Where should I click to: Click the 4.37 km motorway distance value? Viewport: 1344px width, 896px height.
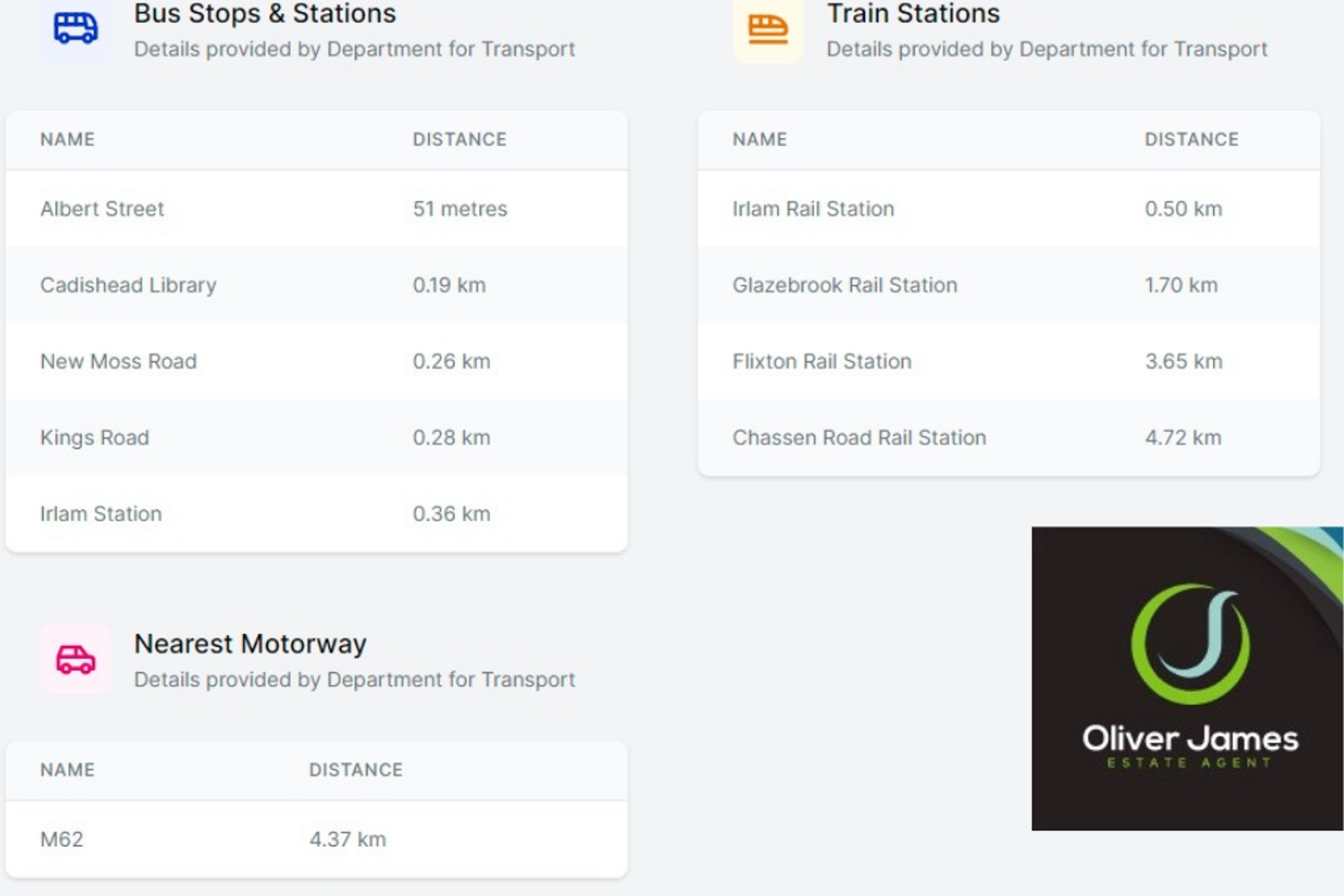(347, 840)
